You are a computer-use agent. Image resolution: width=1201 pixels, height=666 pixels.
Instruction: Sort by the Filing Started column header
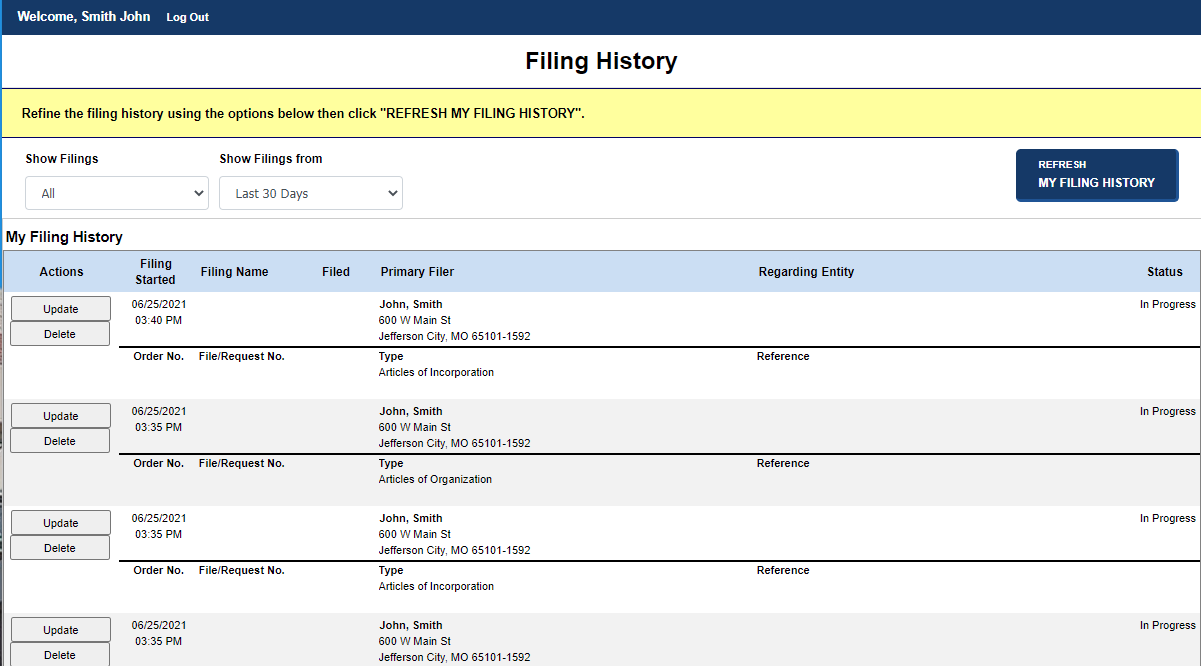click(x=156, y=271)
